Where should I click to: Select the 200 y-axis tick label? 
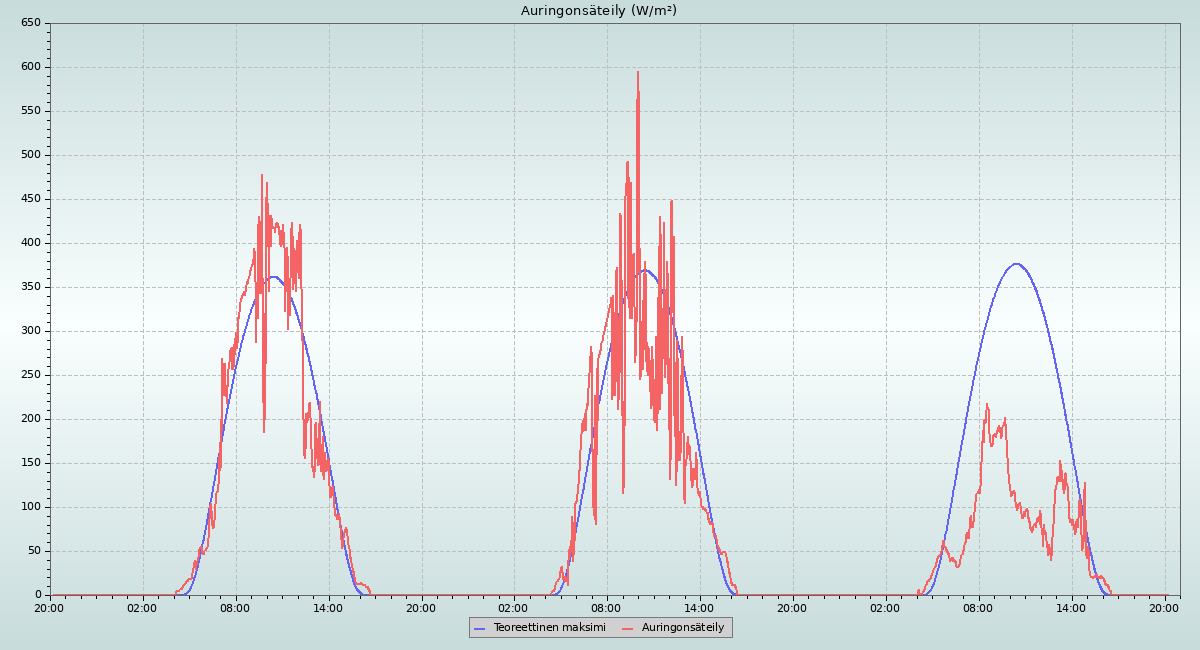click(31, 419)
